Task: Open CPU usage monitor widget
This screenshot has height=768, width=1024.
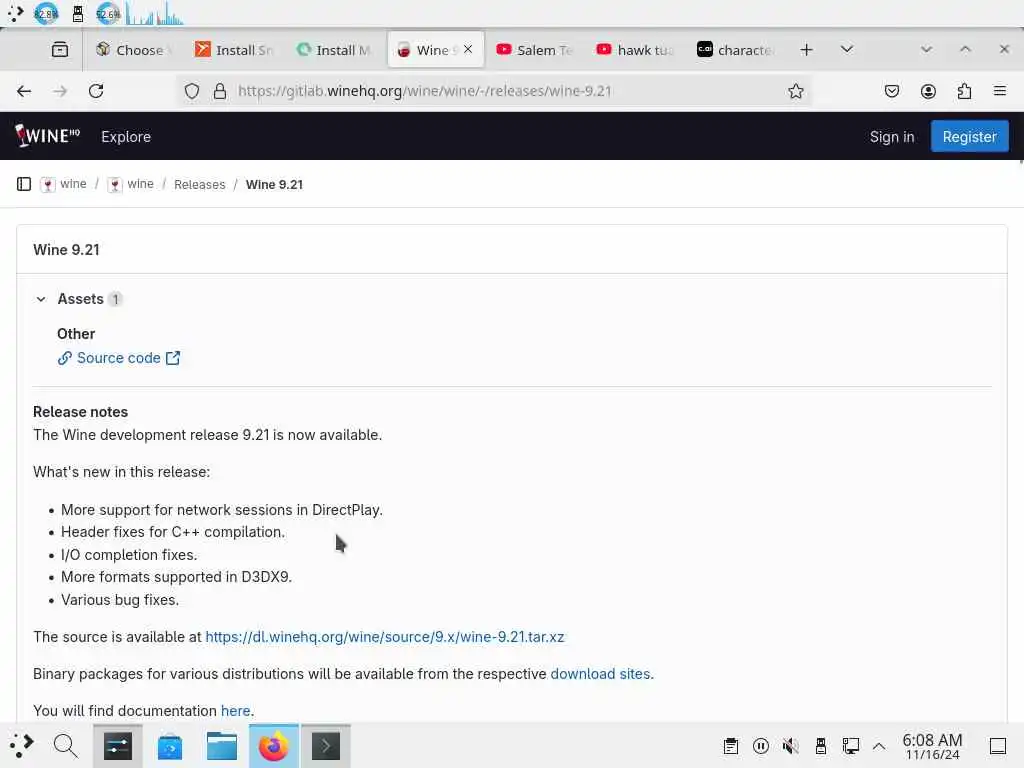Action: [x=46, y=13]
